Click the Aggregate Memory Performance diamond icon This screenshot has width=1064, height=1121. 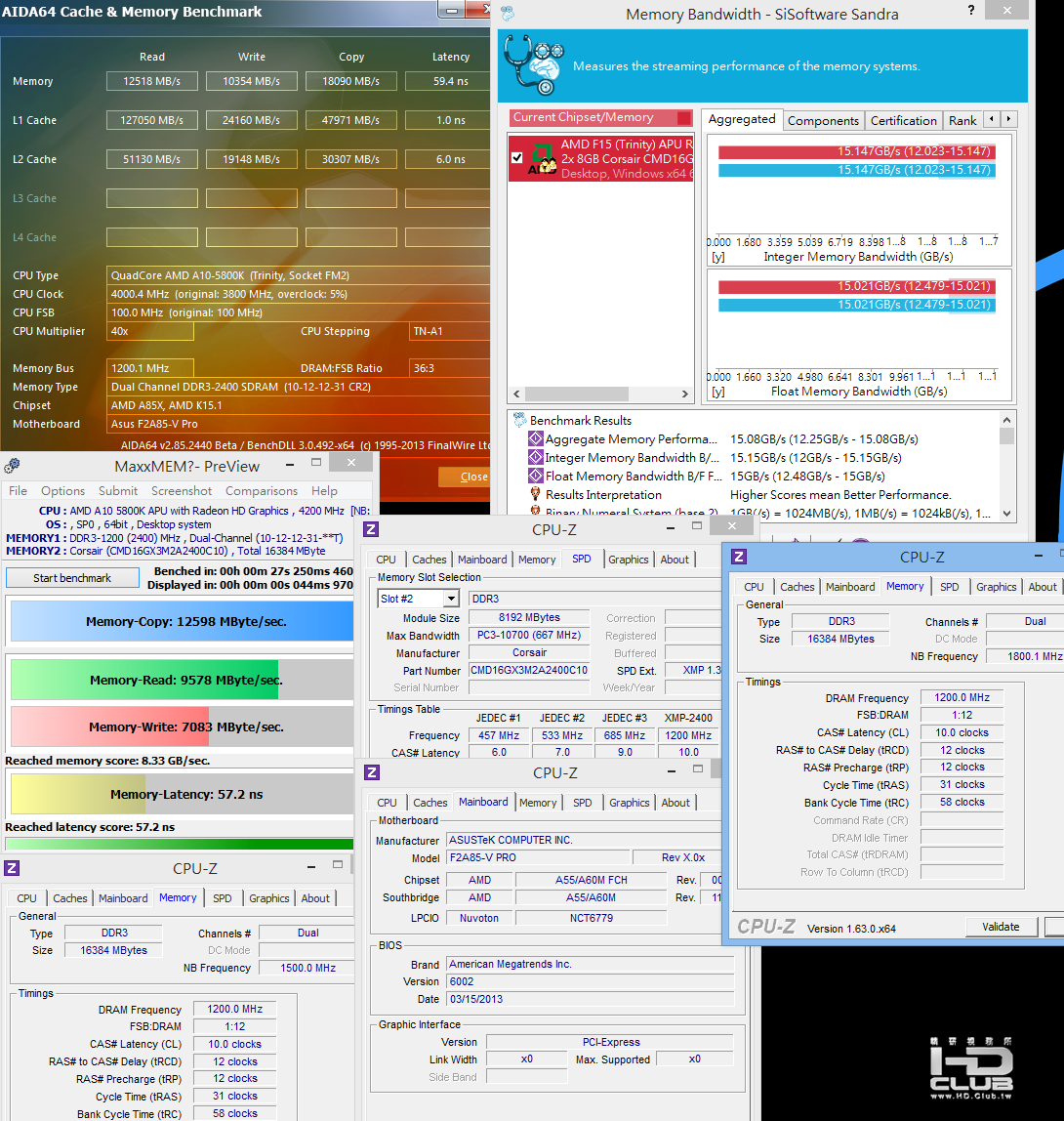tap(535, 438)
